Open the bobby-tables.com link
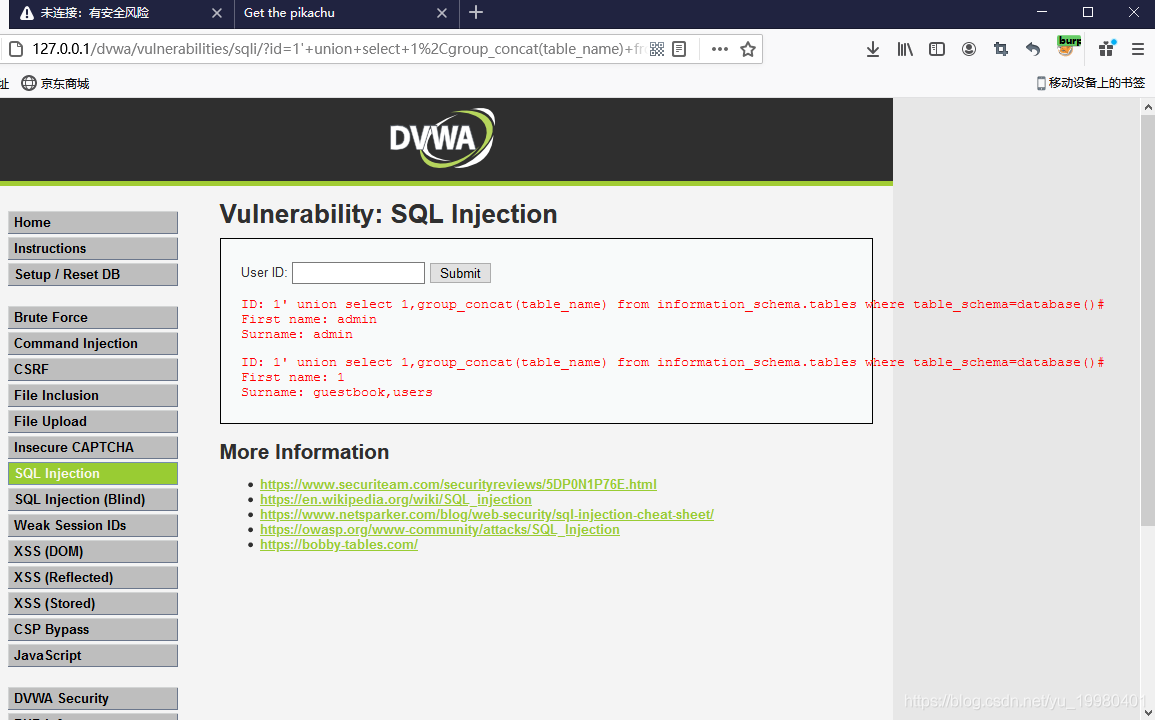This screenshot has width=1155, height=720. tap(339, 545)
